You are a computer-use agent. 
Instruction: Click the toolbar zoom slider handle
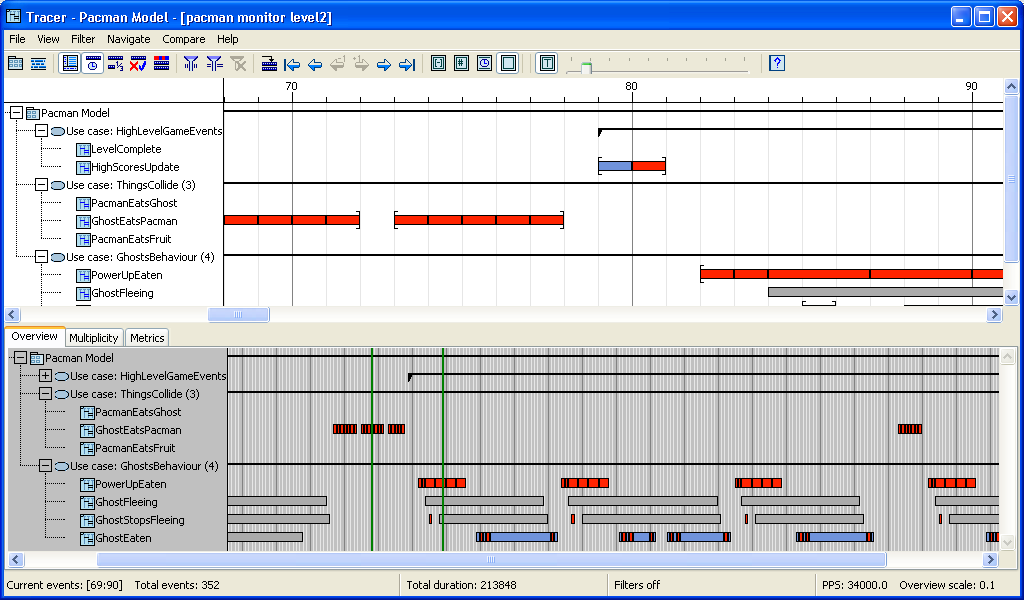pos(586,67)
